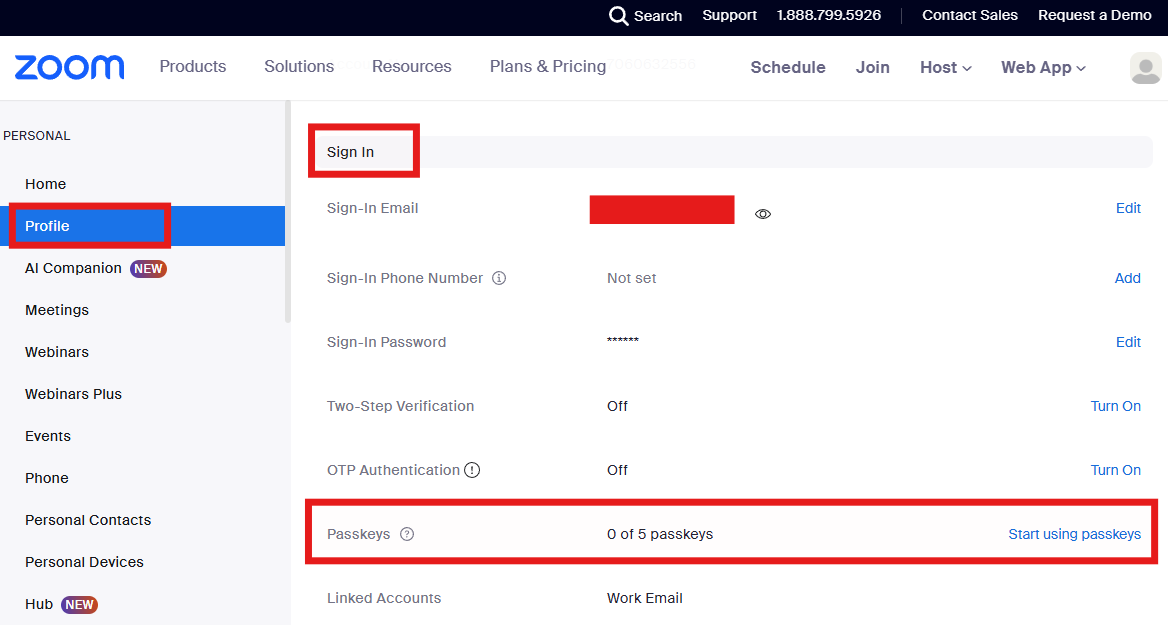Image resolution: width=1168 pixels, height=625 pixels.
Task: Turn On Two-Step Verification
Action: pyautogui.click(x=1115, y=406)
